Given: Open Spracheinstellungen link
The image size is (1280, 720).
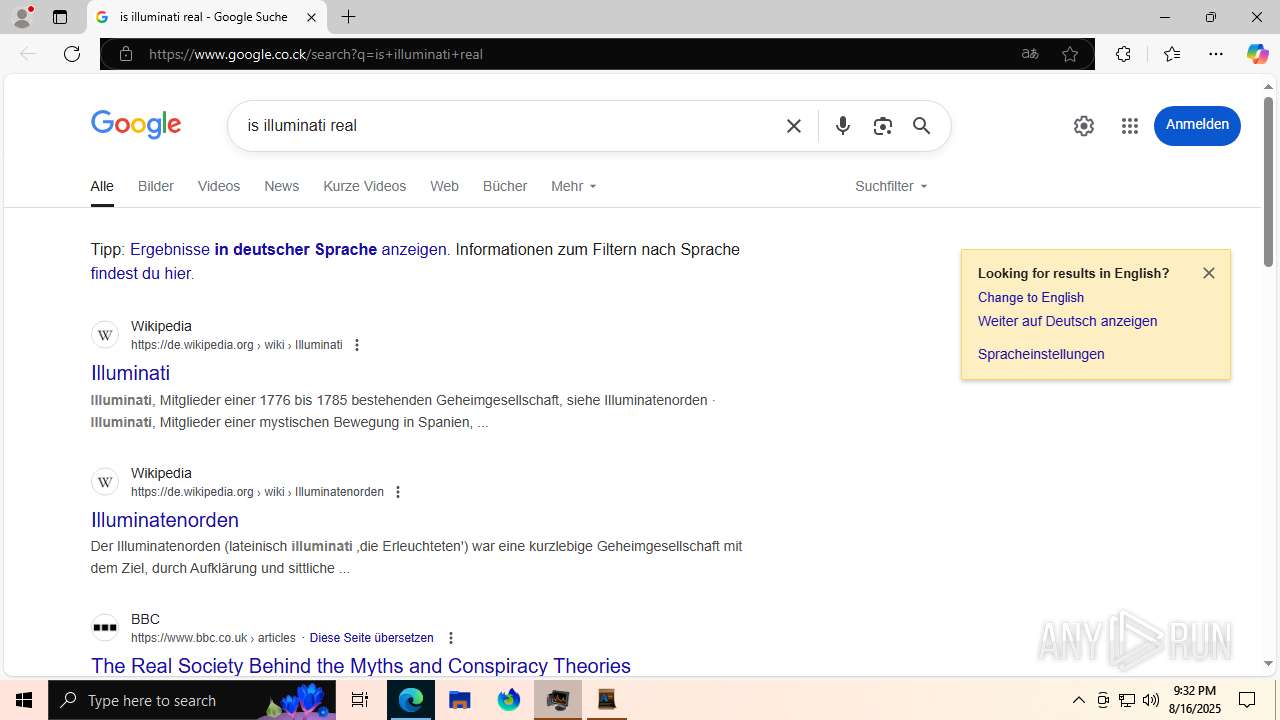Looking at the screenshot, I should point(1041,354).
